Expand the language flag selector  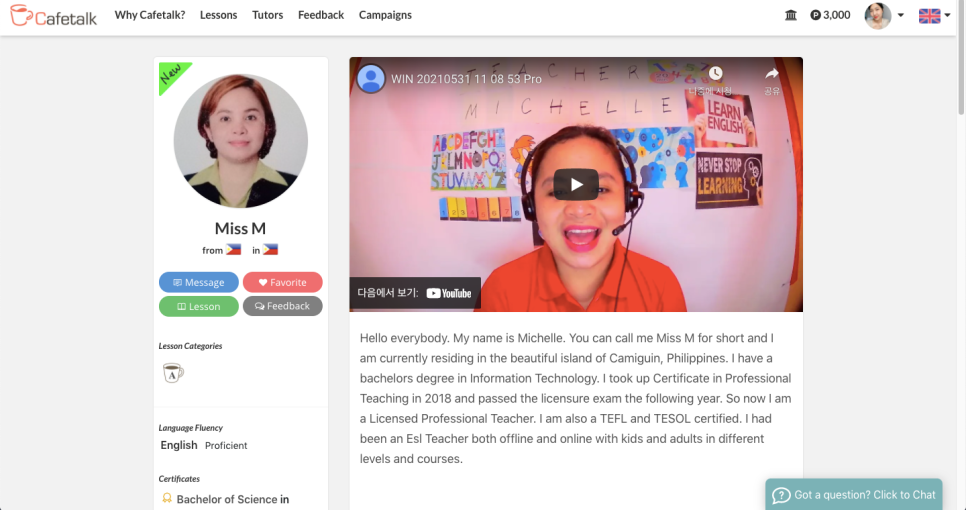(934, 15)
